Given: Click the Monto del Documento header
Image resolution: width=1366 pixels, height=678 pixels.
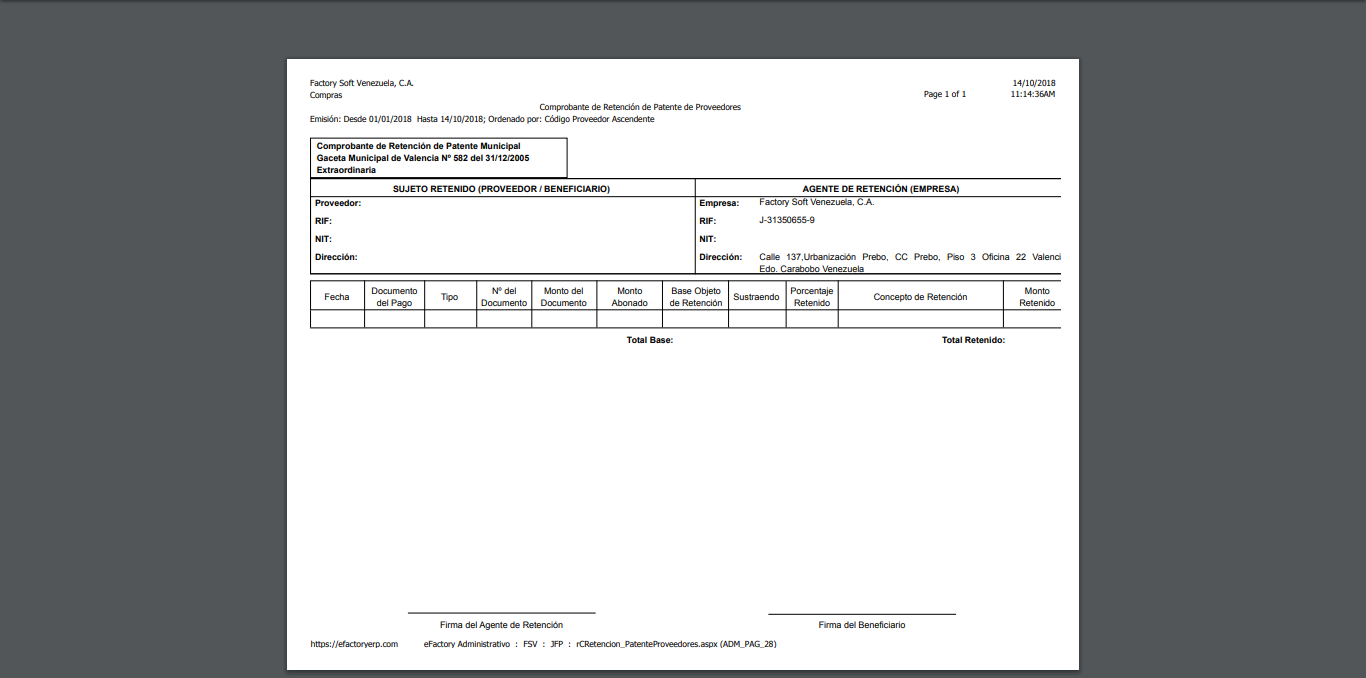Looking at the screenshot, I should point(563,295).
